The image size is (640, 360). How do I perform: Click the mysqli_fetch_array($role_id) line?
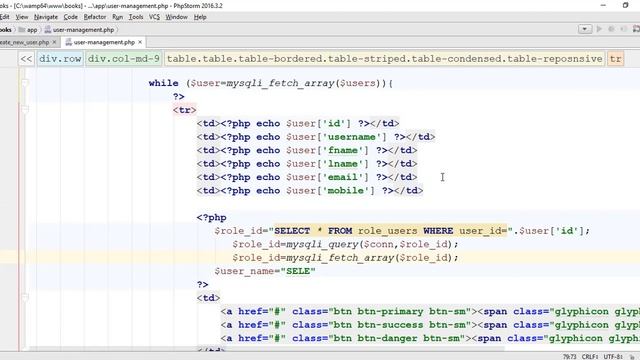pos(345,258)
